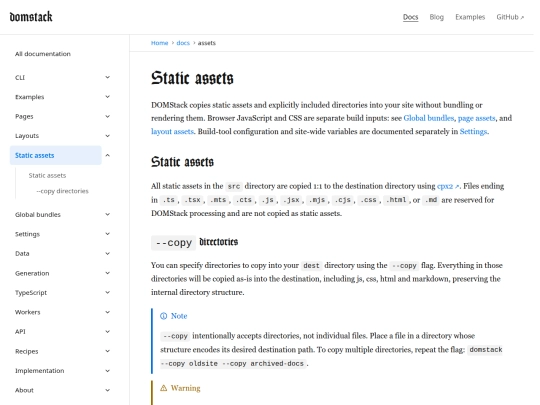Click the Note info icon
Viewport: 540px width, 405px height.
(x=164, y=316)
